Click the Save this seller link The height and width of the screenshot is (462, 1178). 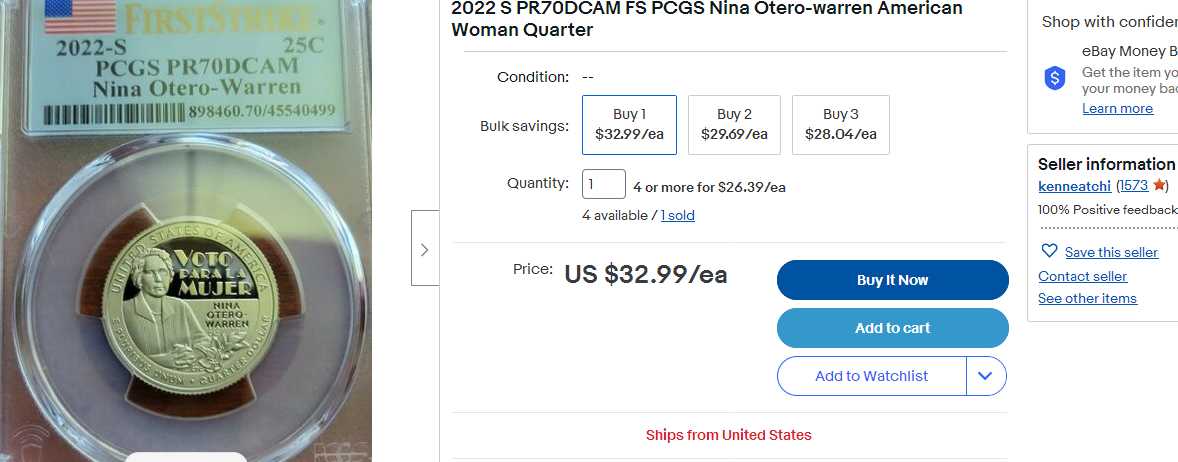(x=1111, y=252)
